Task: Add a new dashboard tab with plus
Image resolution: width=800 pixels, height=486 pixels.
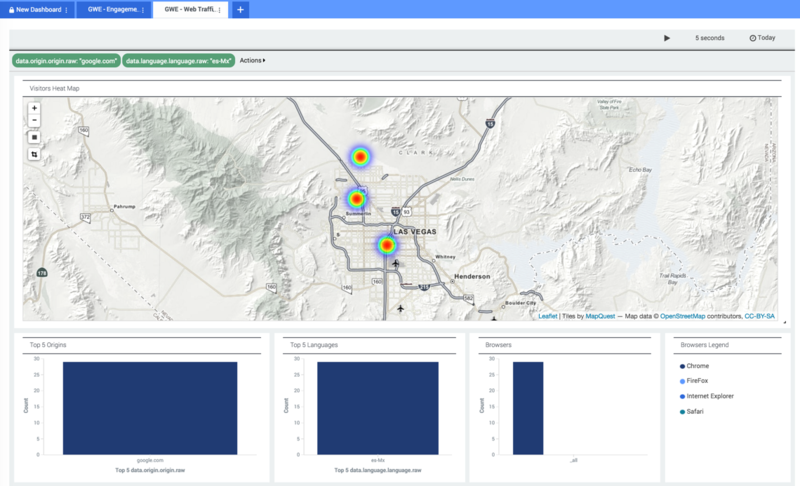Action: click(x=240, y=9)
